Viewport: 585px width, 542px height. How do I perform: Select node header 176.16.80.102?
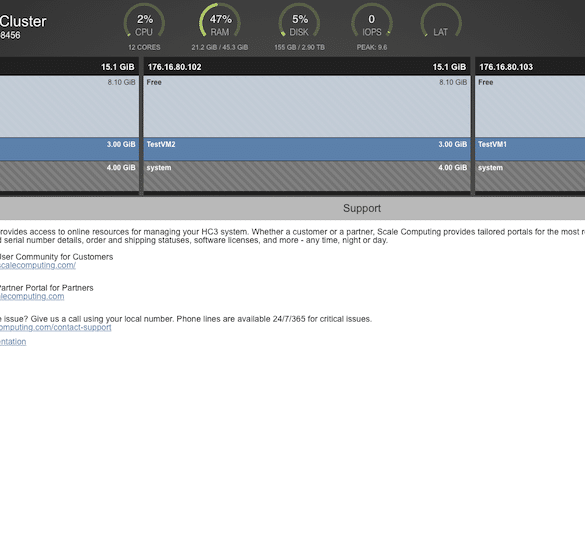(x=307, y=67)
